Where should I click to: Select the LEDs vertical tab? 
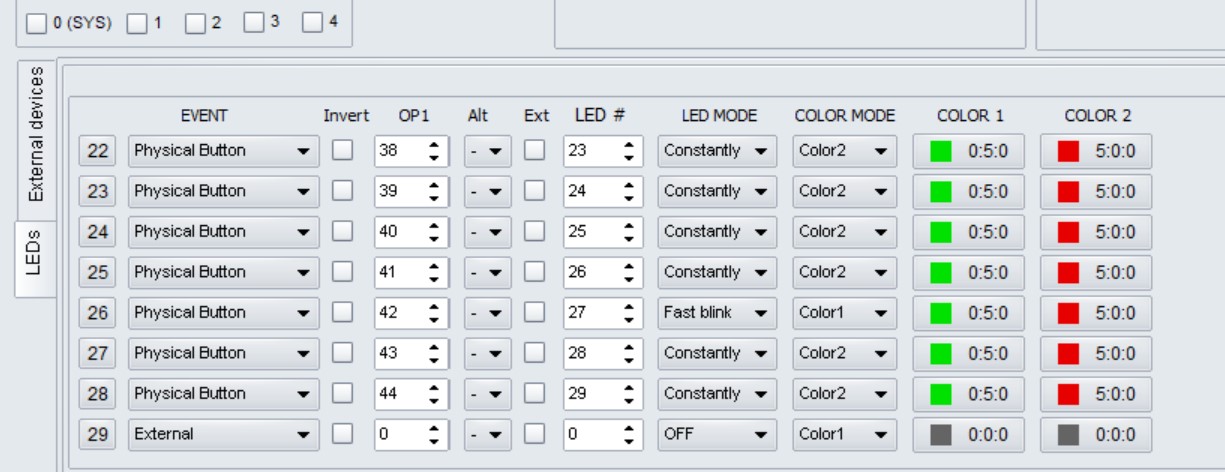[x=36, y=255]
